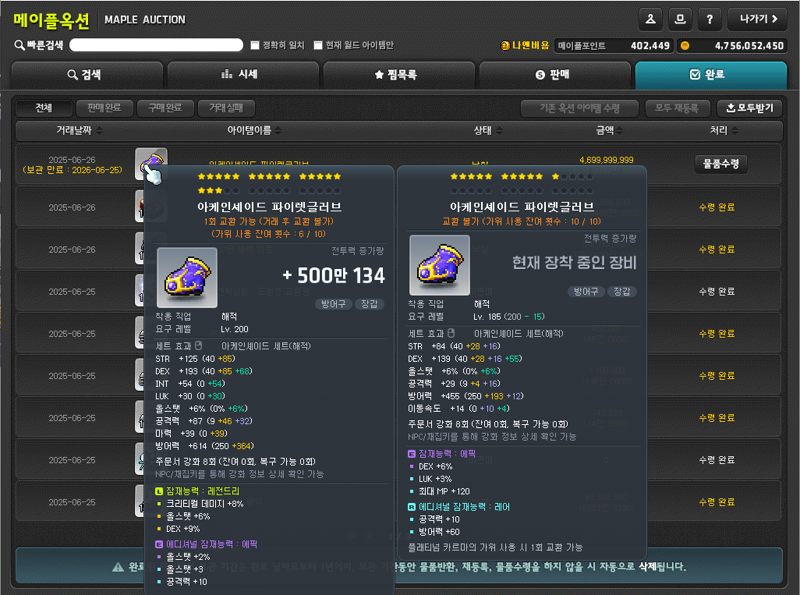Screen dimensions: 800x595
Task: Sort by 금액 column arrows
Action: (619, 131)
